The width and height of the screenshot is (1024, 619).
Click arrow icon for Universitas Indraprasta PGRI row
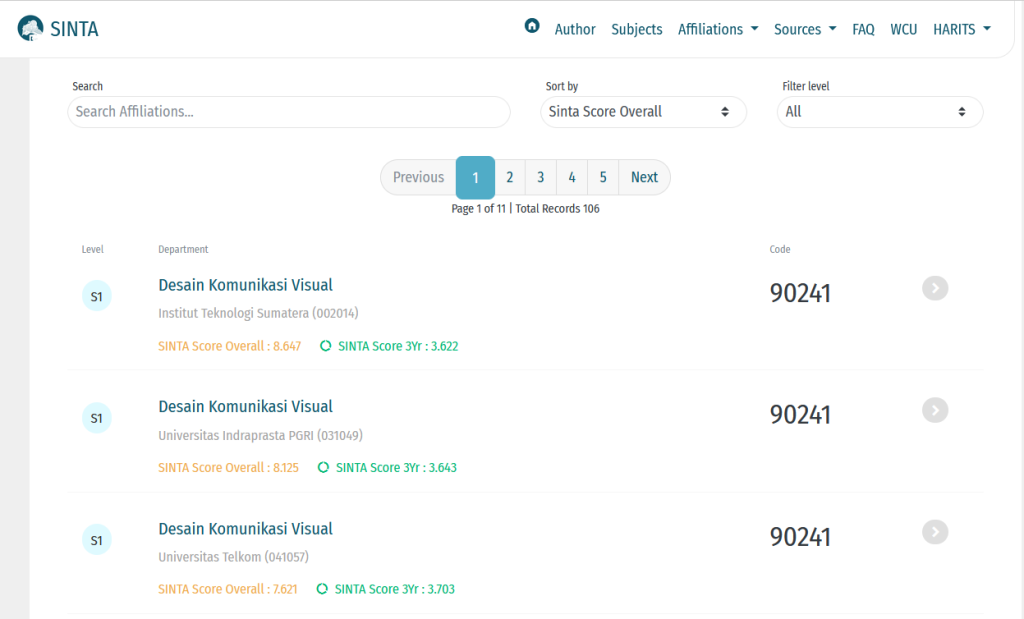(x=935, y=410)
